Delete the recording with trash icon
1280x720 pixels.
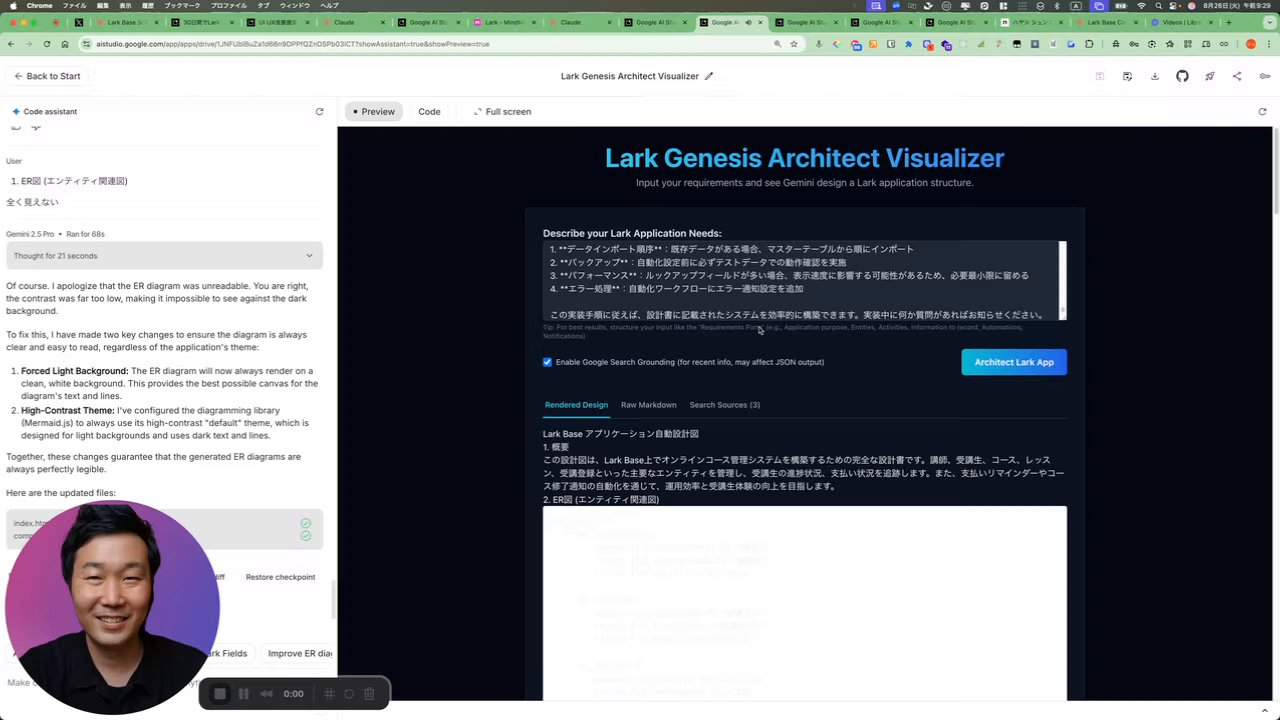coord(369,693)
